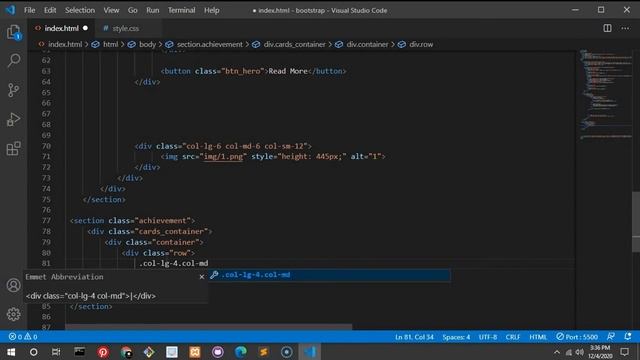This screenshot has width=640, height=360.
Task: Accept the .col-lg-4.col-md Emmet suggestion
Action: pos(329,275)
